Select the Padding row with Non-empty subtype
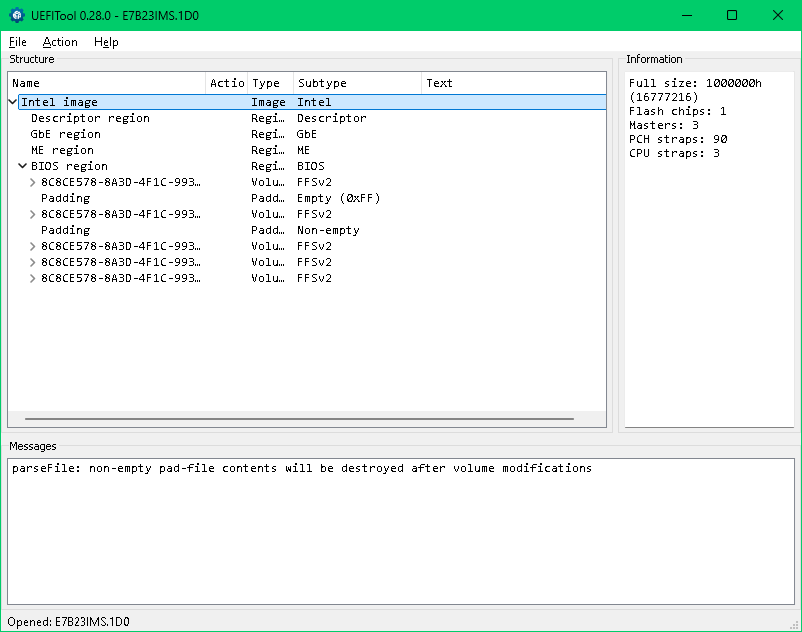Image resolution: width=802 pixels, height=632 pixels. pos(307,230)
